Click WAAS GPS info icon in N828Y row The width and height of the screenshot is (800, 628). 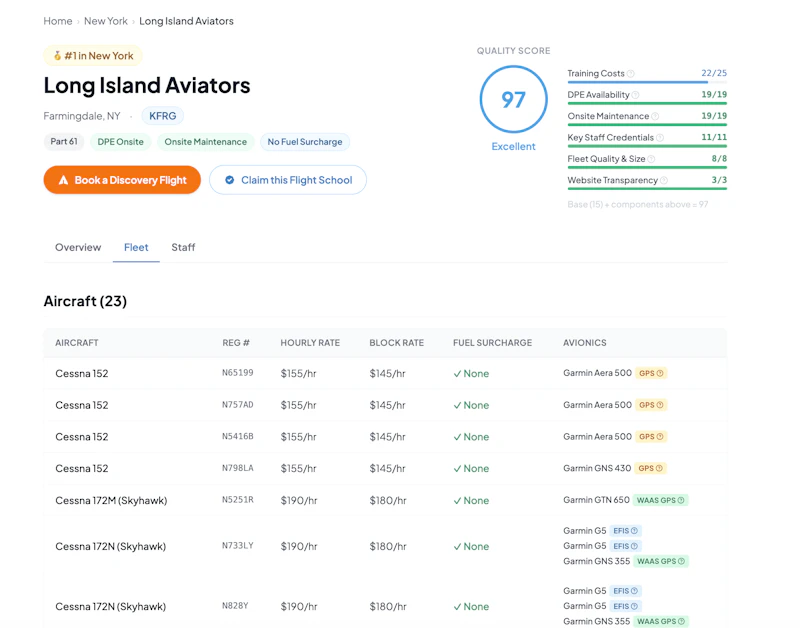pos(681,621)
